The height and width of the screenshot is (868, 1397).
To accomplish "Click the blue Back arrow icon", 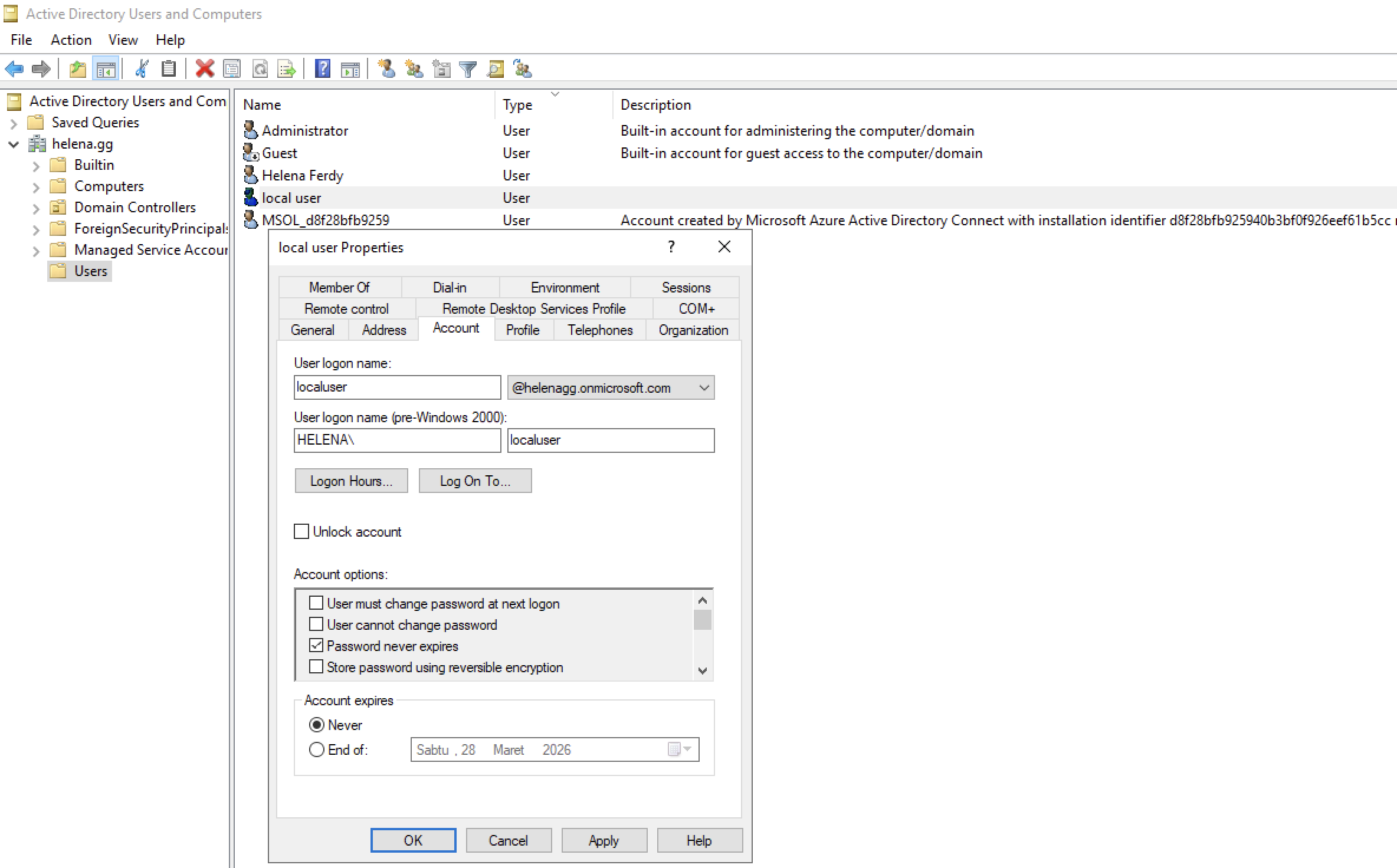I will pyautogui.click(x=14, y=69).
